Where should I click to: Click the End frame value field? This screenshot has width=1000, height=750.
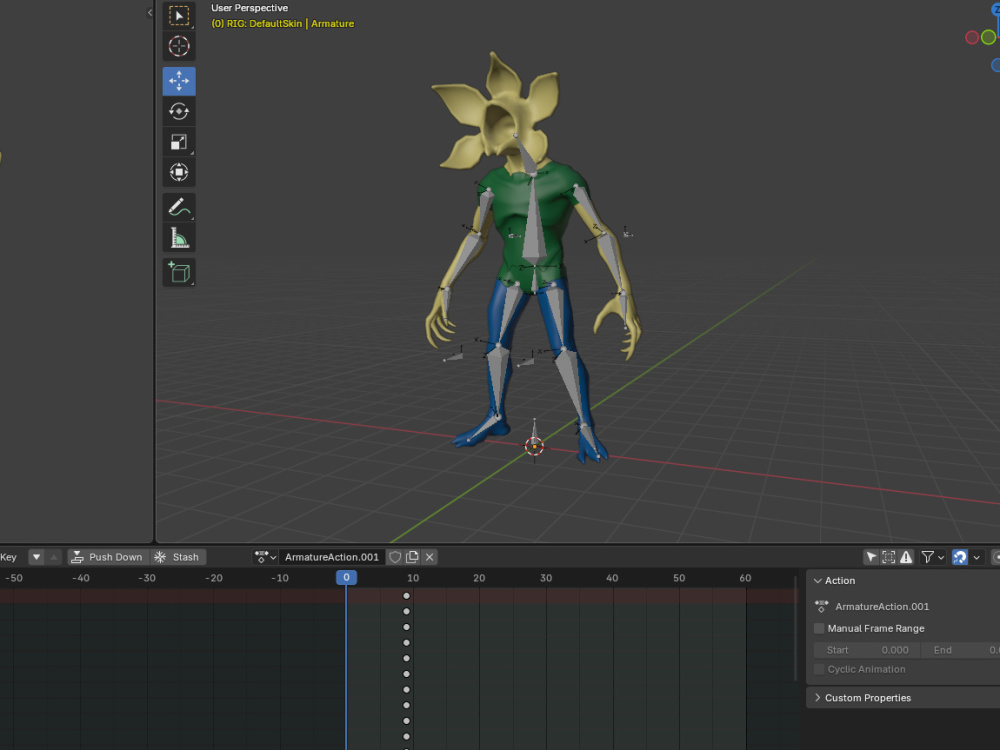(961, 650)
